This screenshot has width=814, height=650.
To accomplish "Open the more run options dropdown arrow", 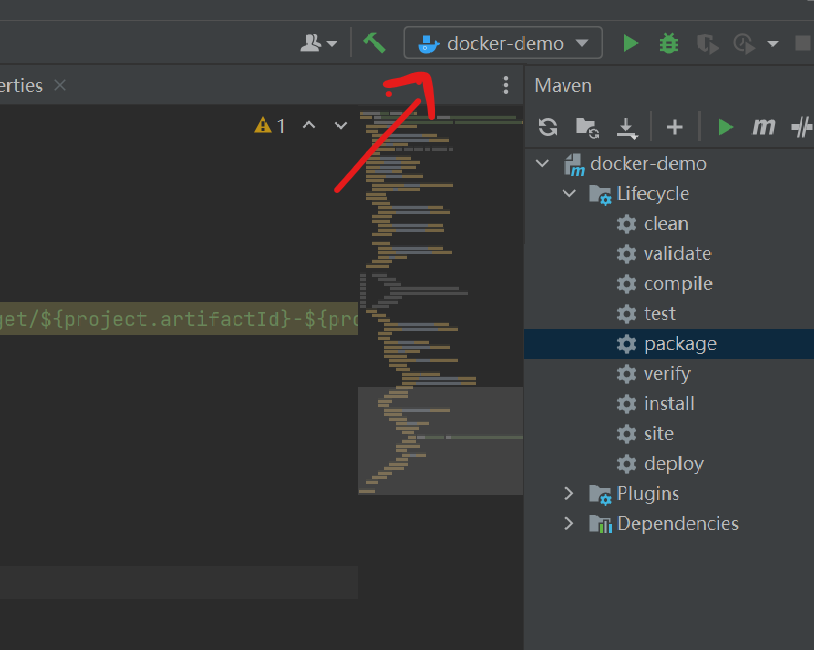I will (772, 44).
